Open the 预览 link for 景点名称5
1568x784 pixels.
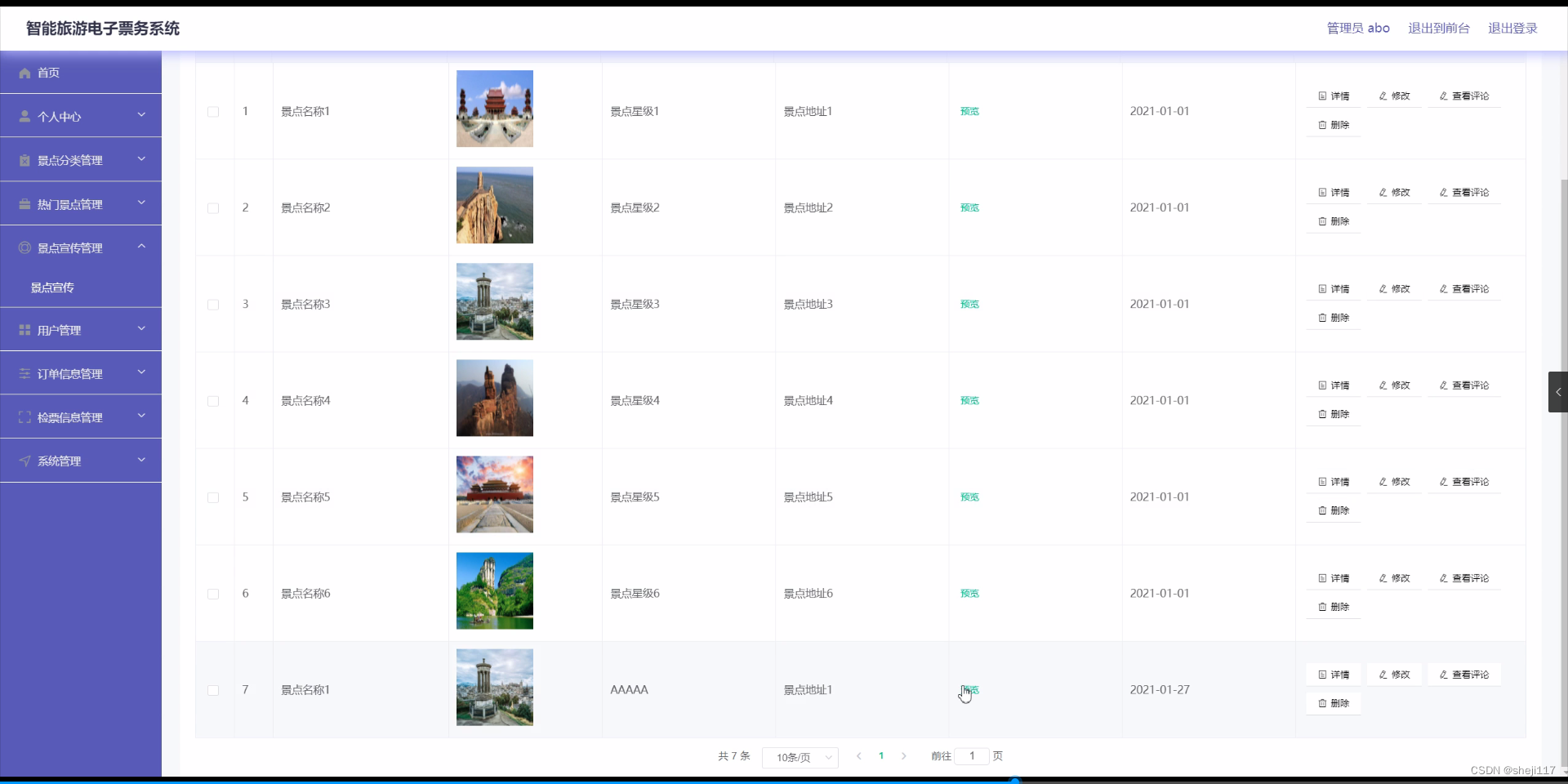pos(969,497)
